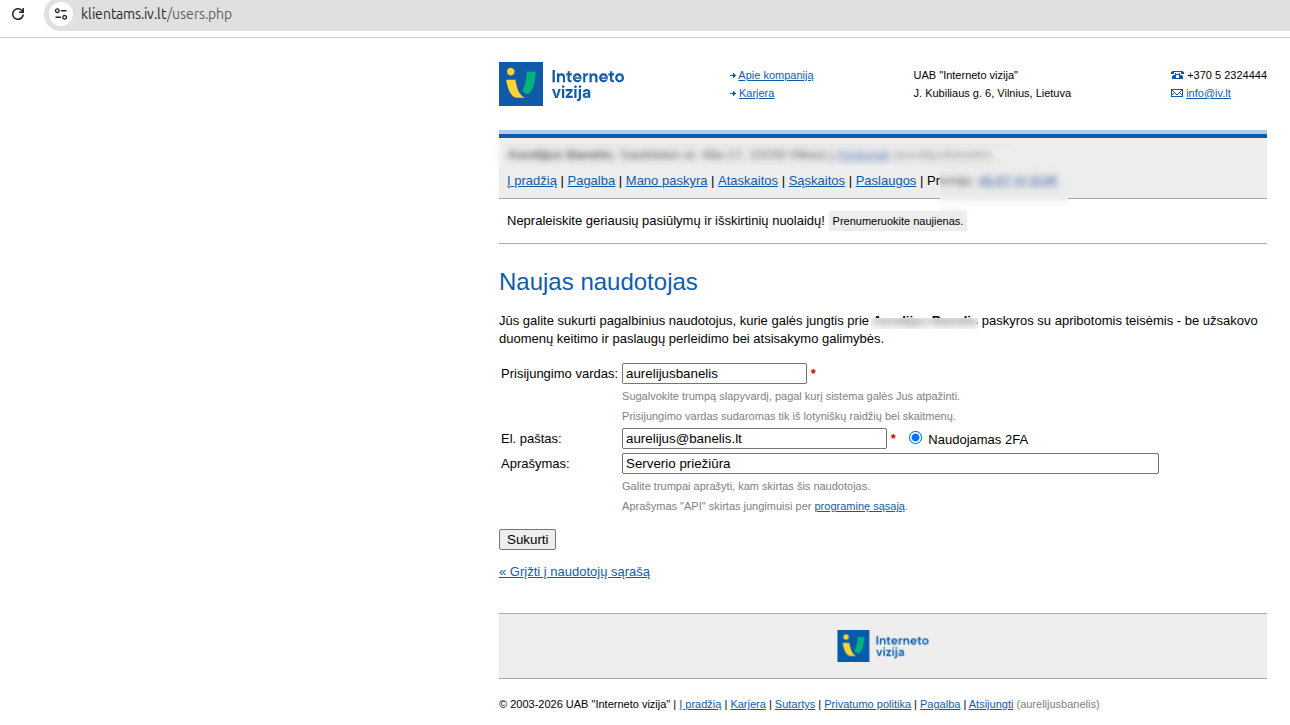
Task: Click the phone number +370 5 2324444
Action: [x=1227, y=75]
